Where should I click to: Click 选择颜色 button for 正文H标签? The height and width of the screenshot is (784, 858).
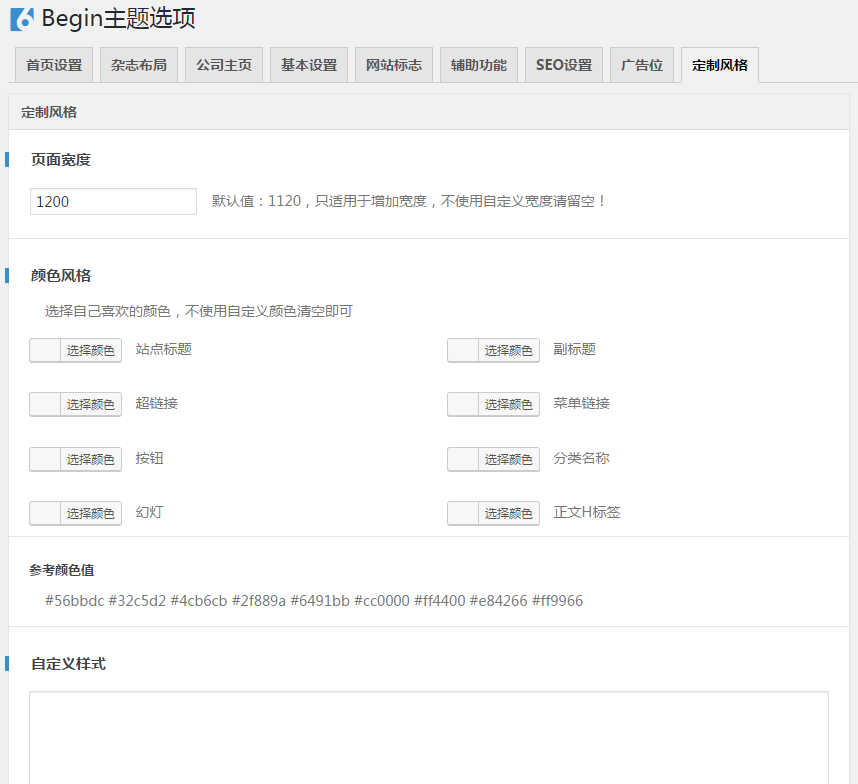tap(509, 513)
